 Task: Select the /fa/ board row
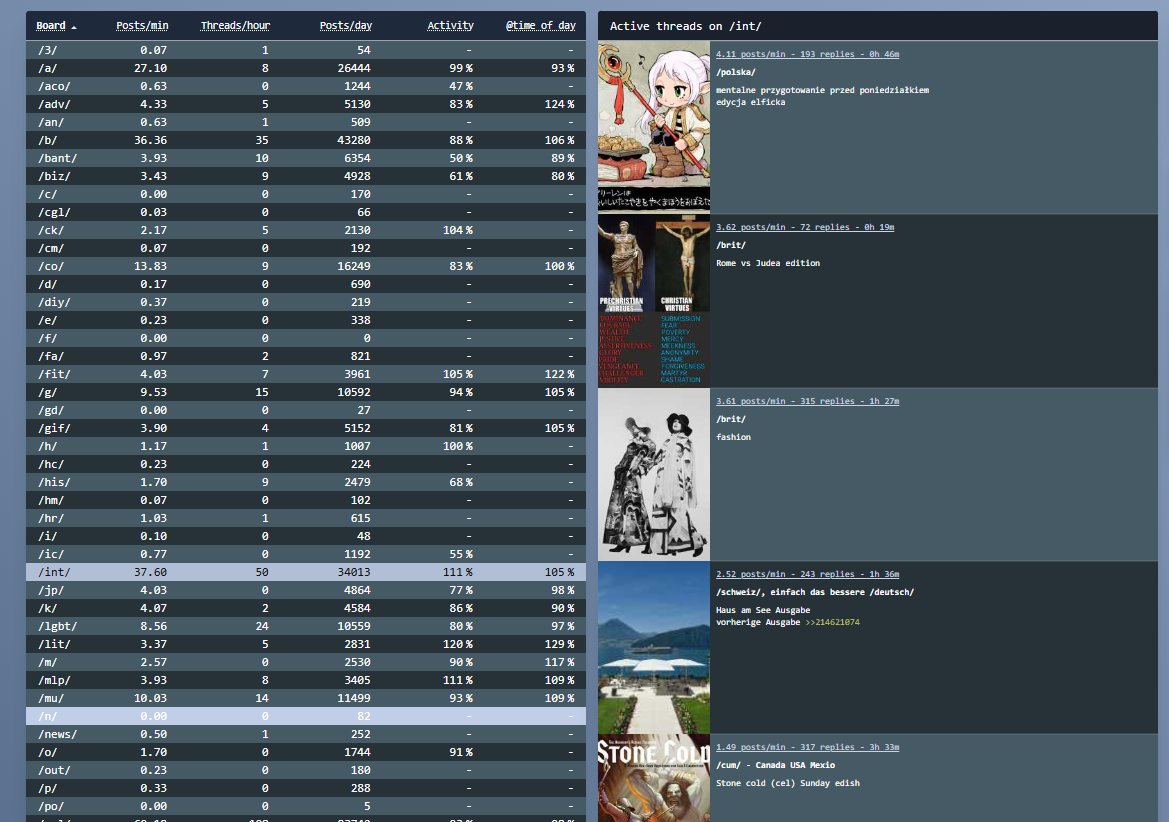(x=306, y=356)
